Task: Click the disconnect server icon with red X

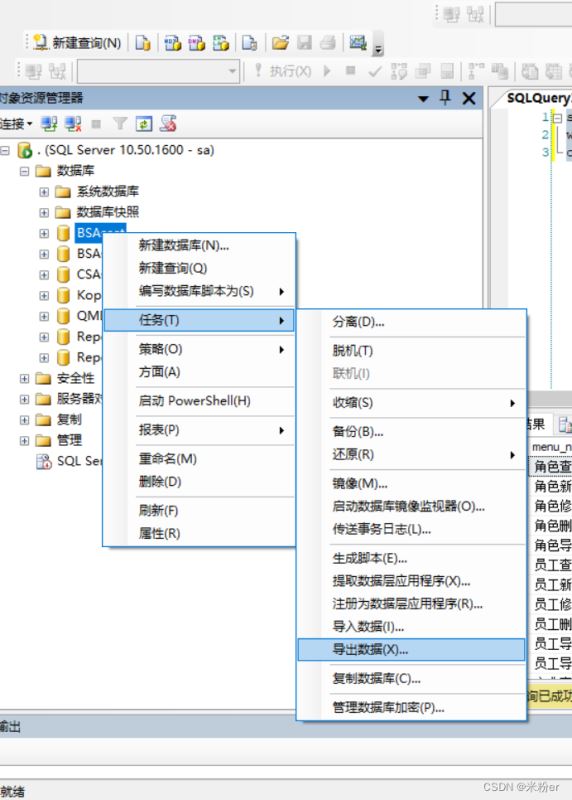Action: point(73,123)
